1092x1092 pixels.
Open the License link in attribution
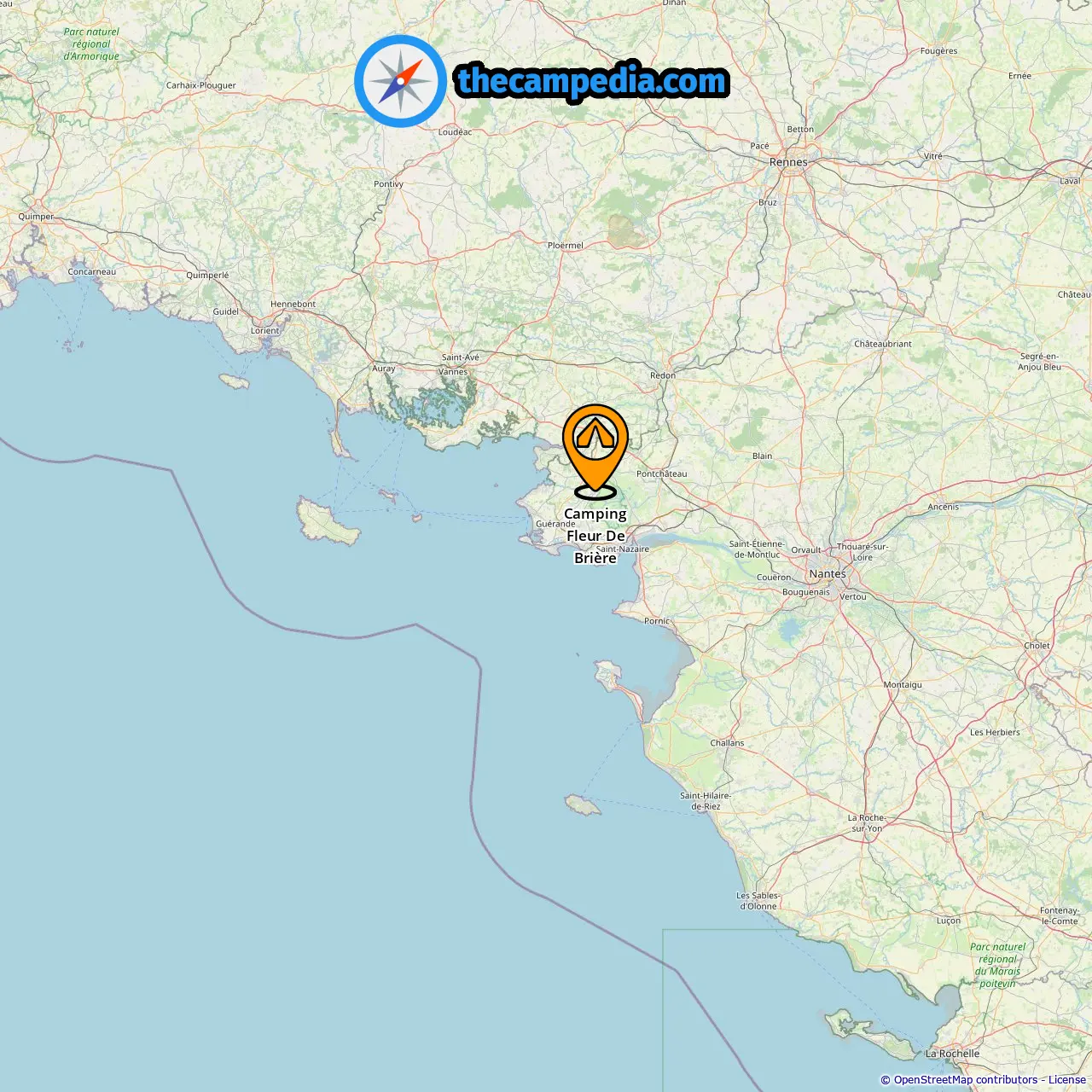point(1067,1080)
